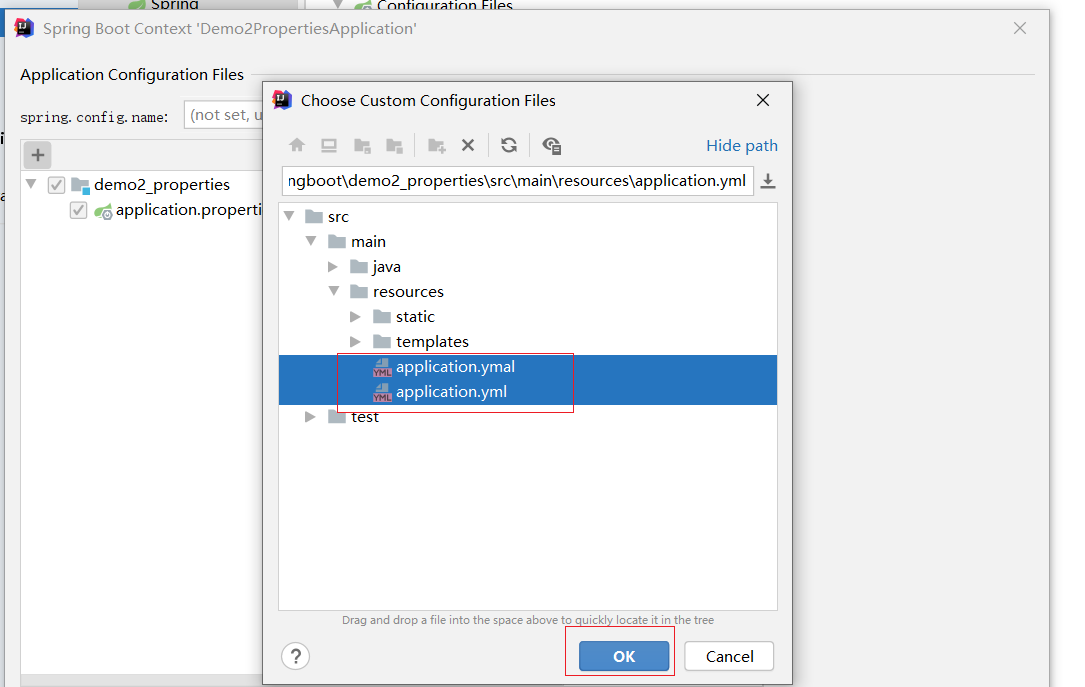Refresh the file tree
The width and height of the screenshot is (1085, 687).
509,145
